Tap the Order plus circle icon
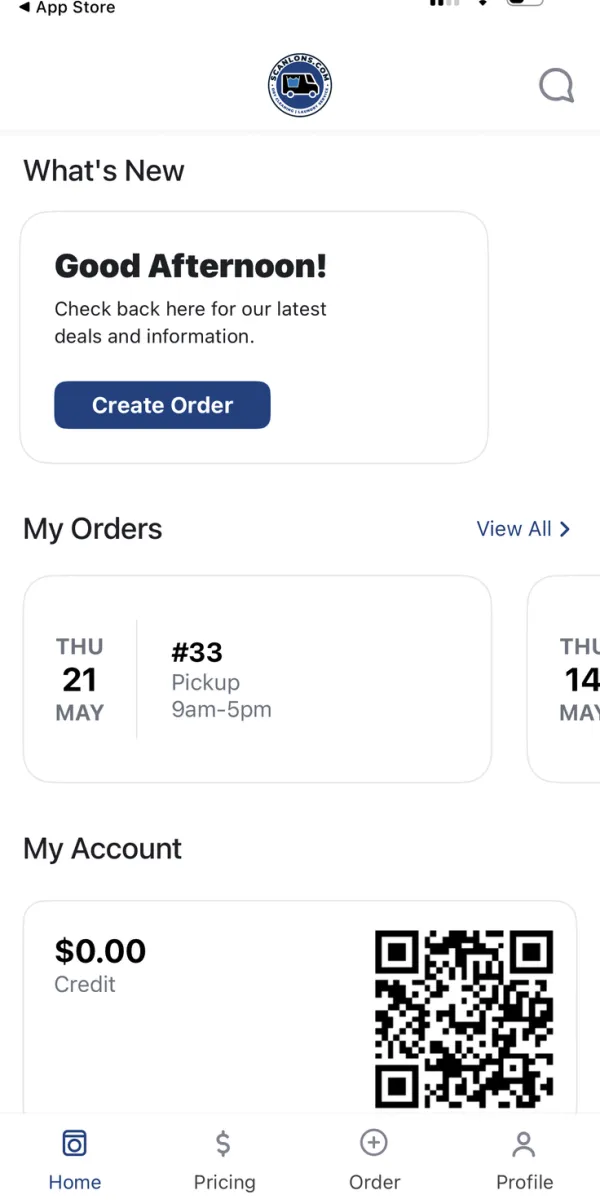 click(374, 1142)
